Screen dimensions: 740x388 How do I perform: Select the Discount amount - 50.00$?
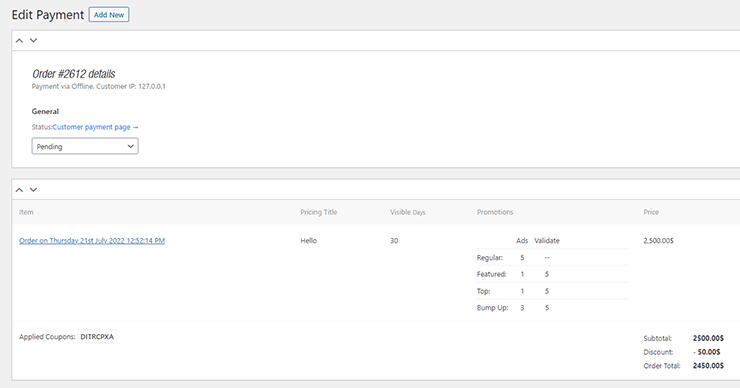coord(707,352)
